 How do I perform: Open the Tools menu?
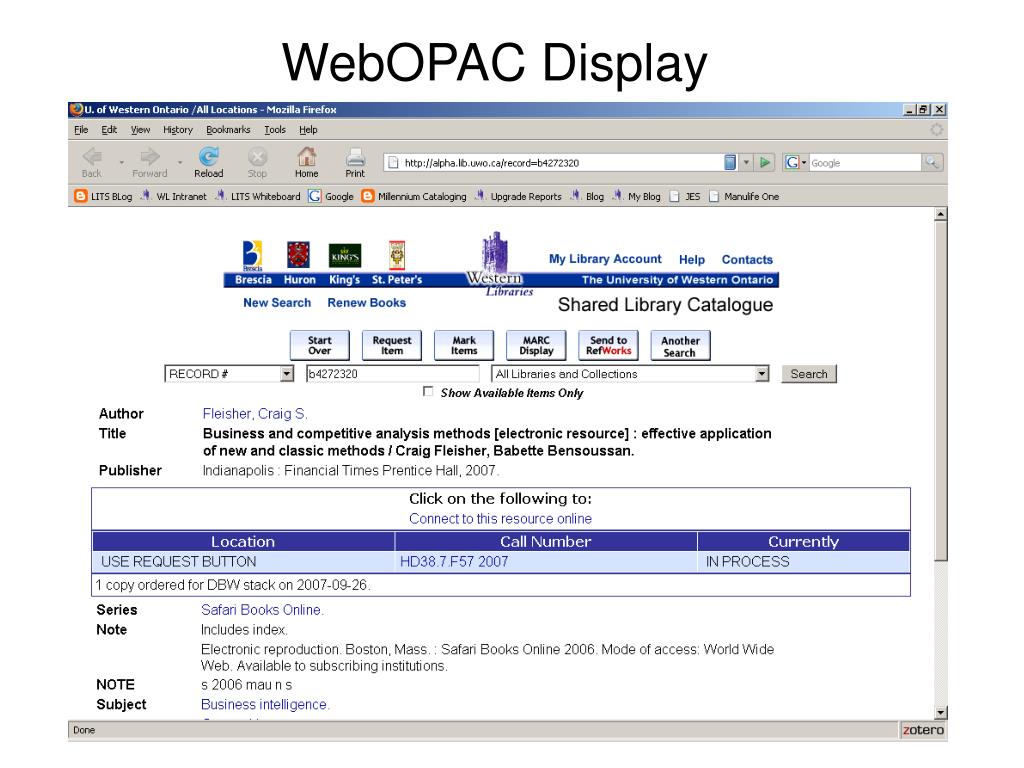coord(275,129)
